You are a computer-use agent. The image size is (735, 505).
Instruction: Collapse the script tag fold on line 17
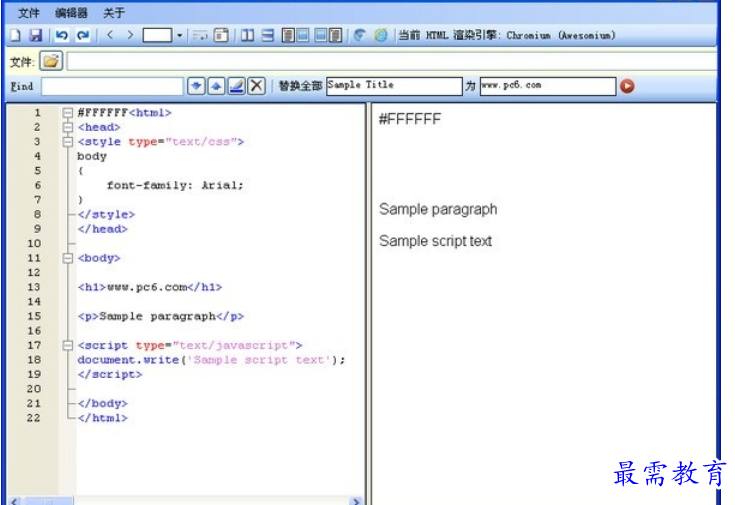click(68, 345)
